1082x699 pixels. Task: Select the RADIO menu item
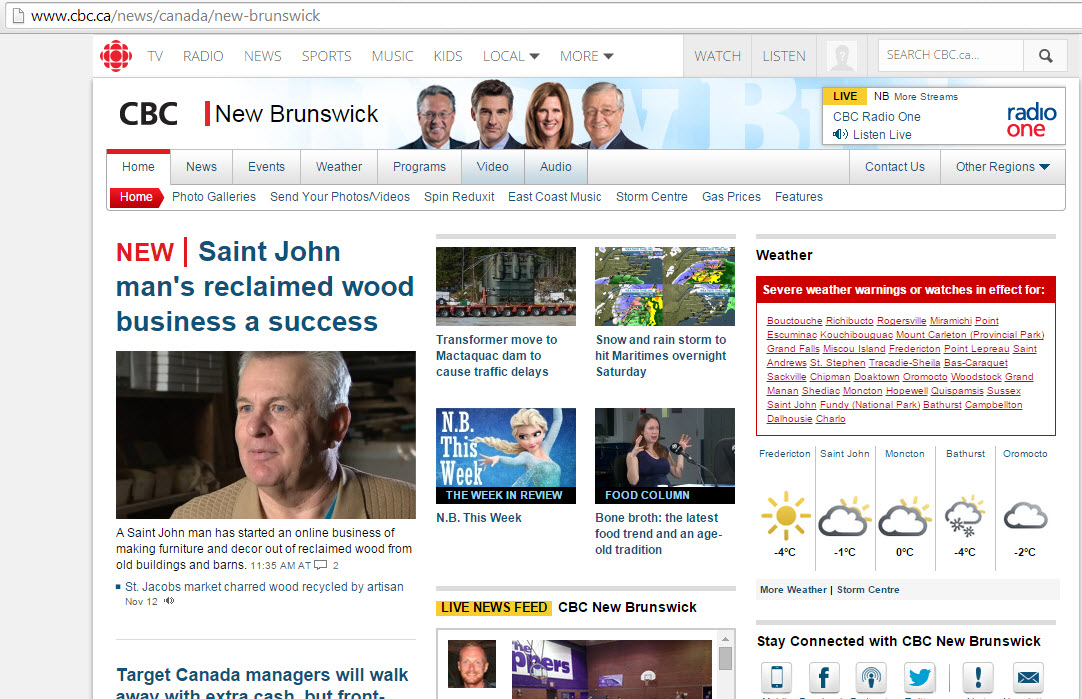(203, 56)
